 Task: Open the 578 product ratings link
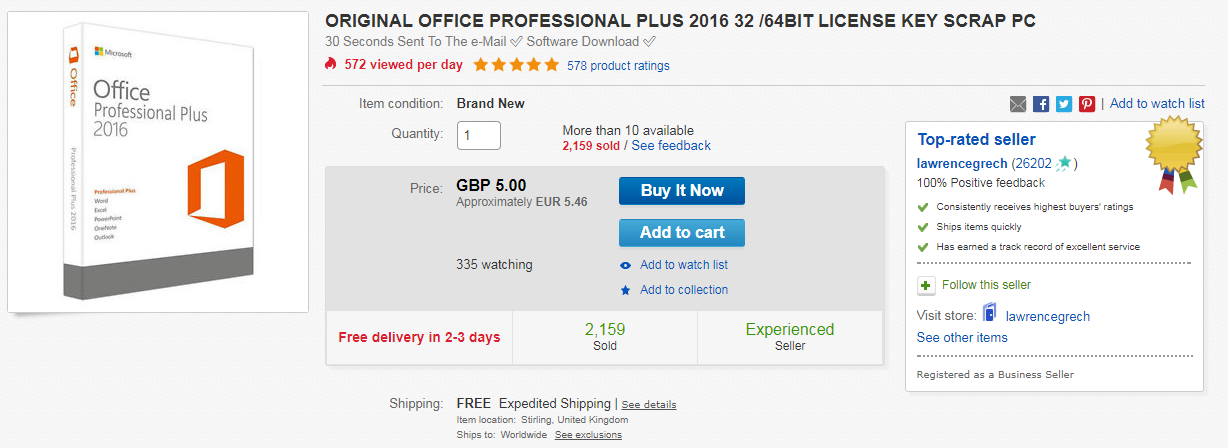[618, 66]
